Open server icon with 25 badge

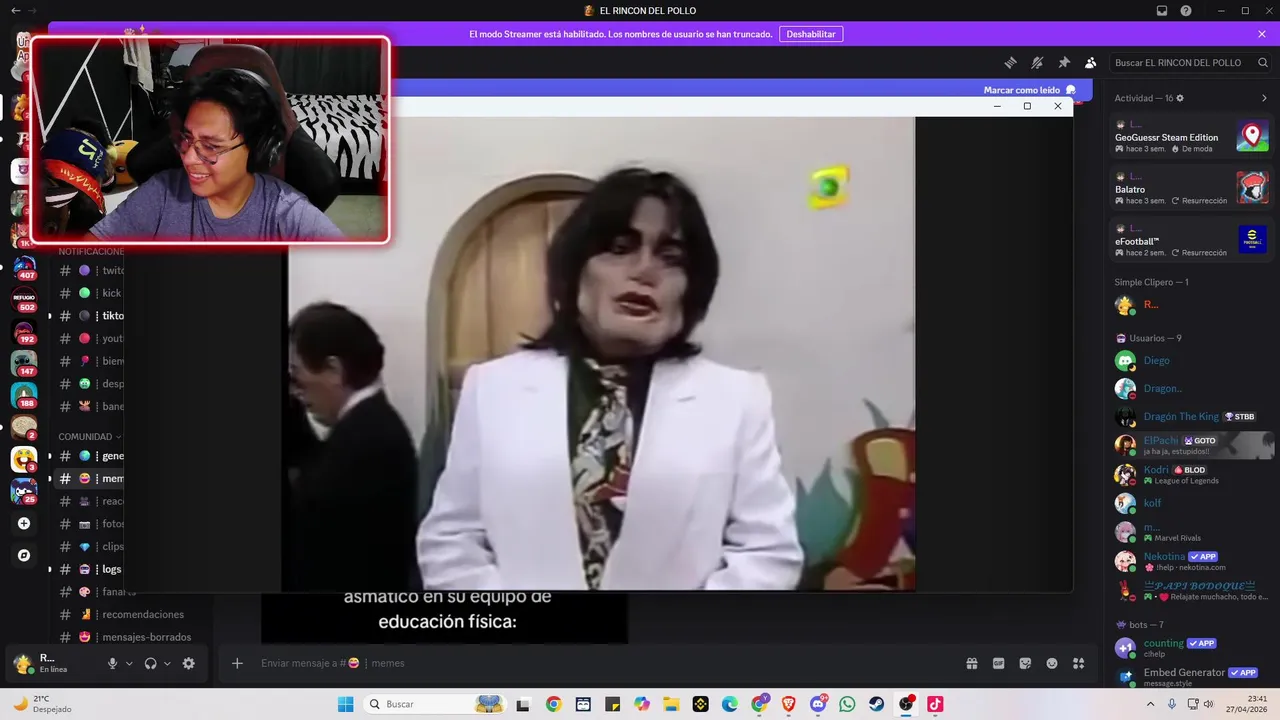pos(24,491)
